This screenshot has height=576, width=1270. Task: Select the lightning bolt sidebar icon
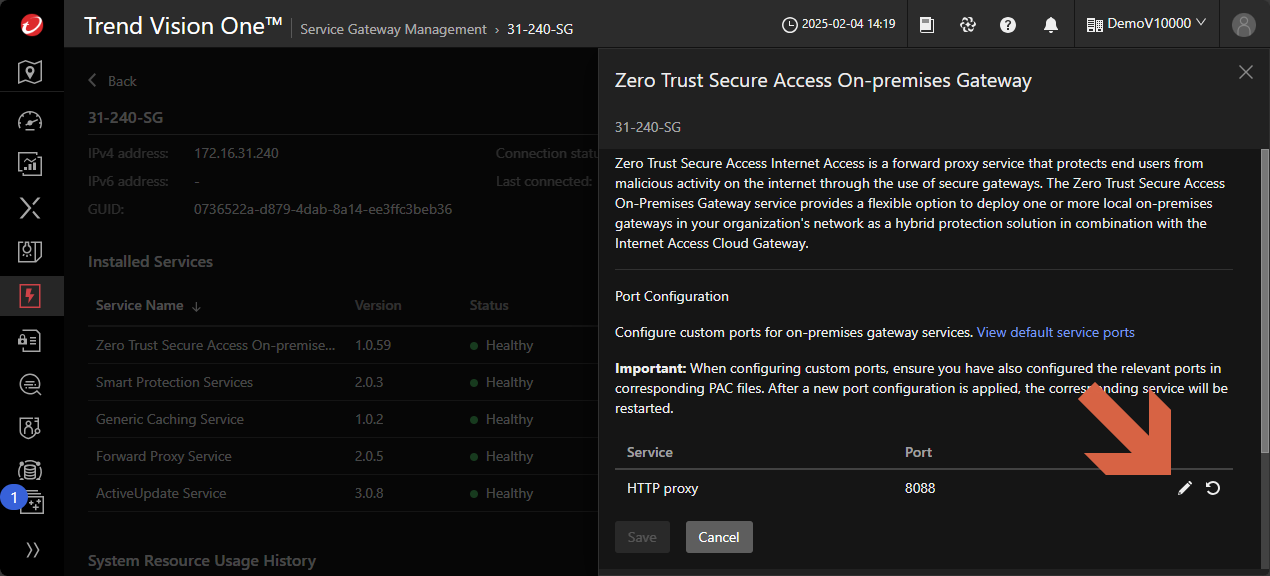tap(31, 295)
